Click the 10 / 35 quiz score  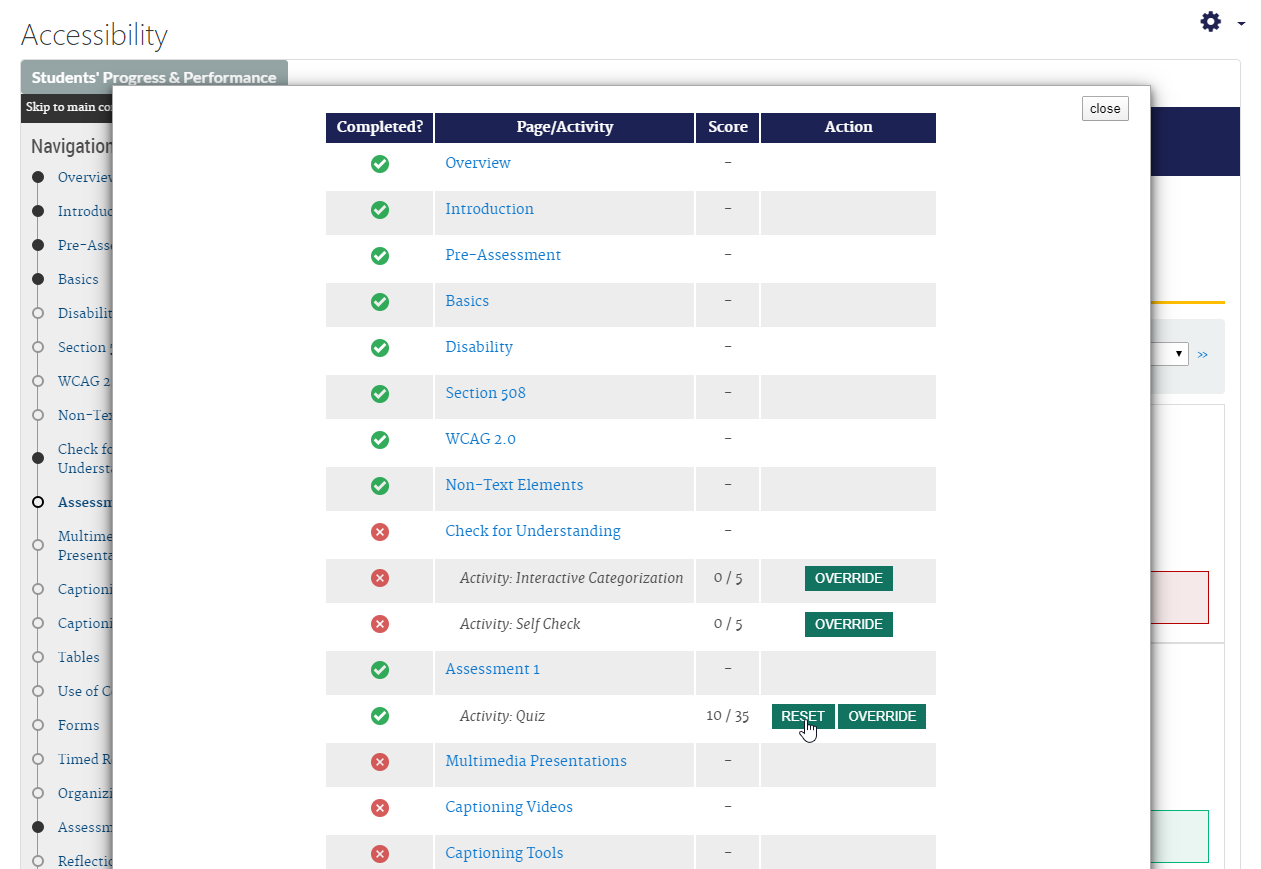727,716
